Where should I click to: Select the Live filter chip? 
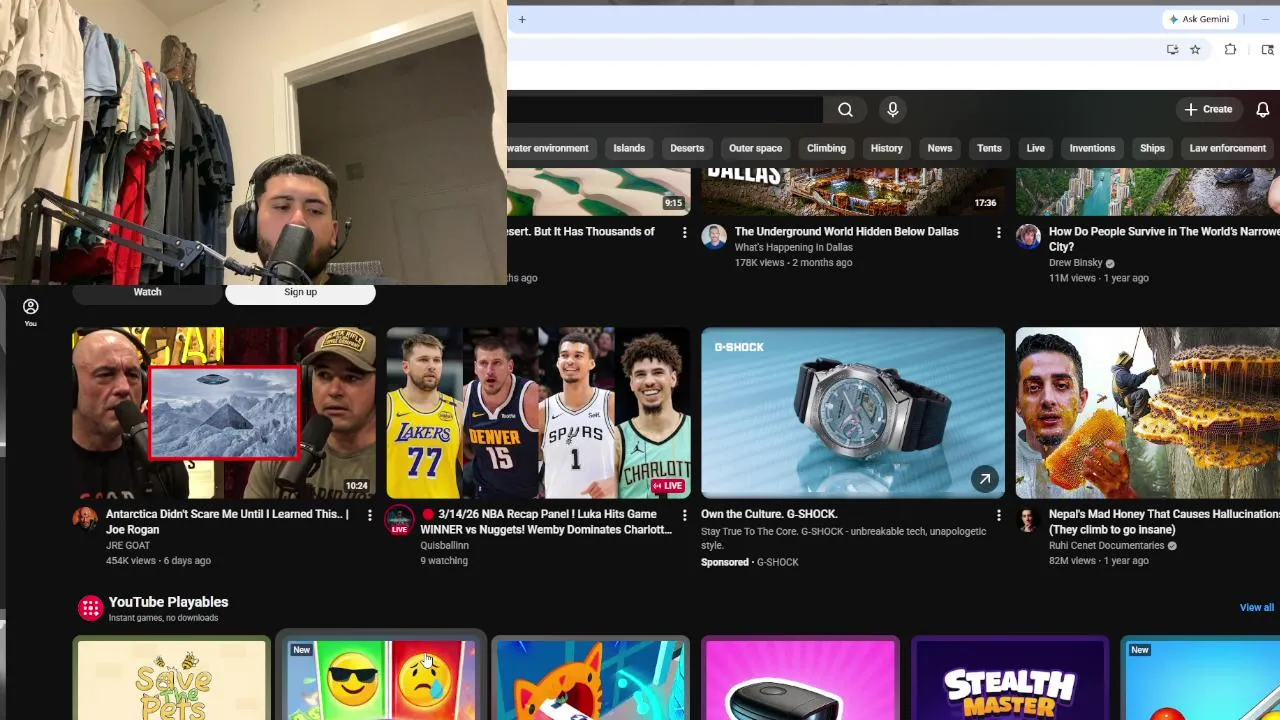[1035, 148]
